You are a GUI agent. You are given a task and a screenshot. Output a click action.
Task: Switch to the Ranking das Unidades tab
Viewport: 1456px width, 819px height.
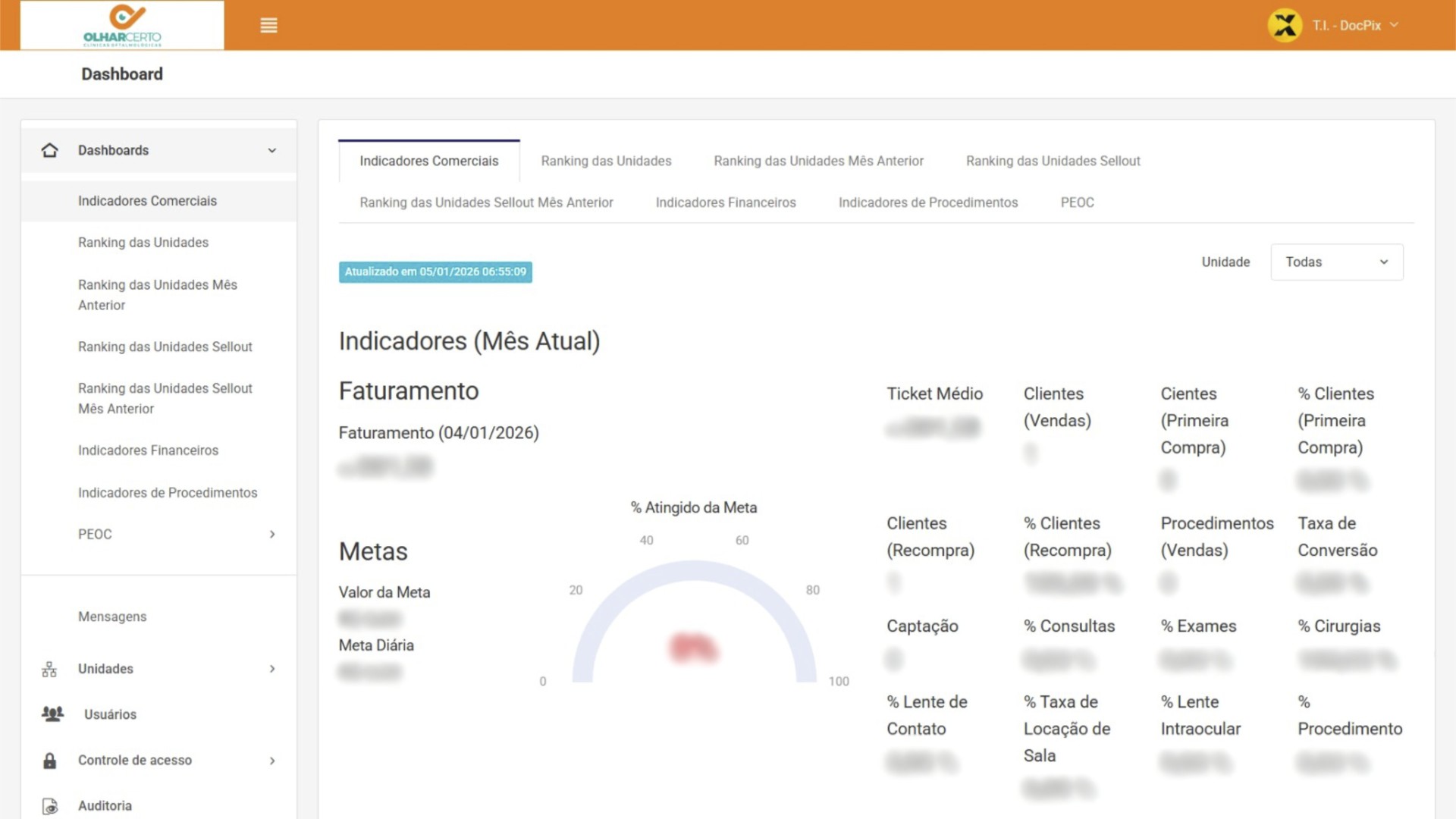pyautogui.click(x=606, y=161)
